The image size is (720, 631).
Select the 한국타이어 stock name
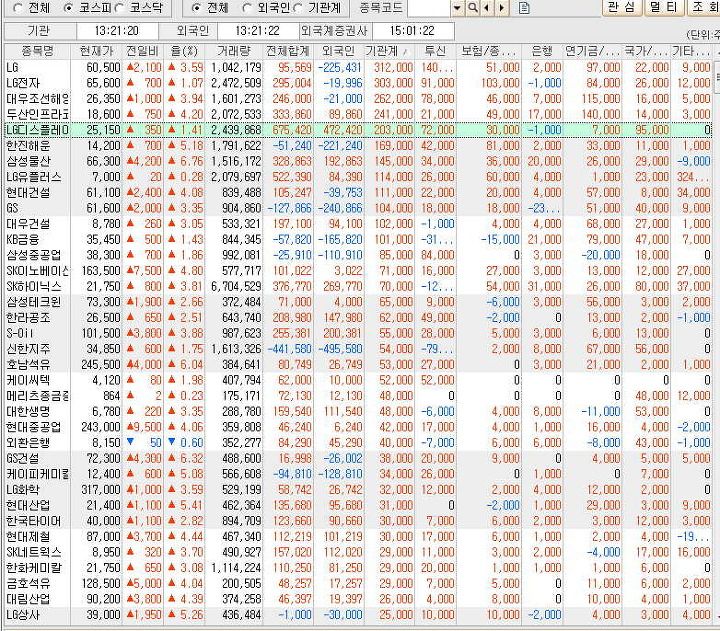34,521
